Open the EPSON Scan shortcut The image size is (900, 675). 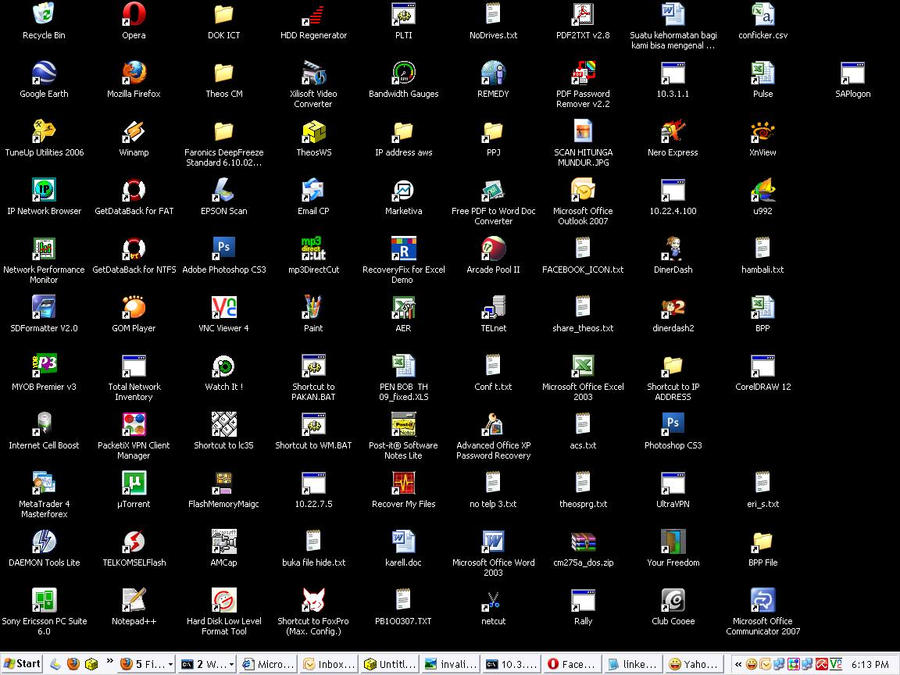coord(224,190)
